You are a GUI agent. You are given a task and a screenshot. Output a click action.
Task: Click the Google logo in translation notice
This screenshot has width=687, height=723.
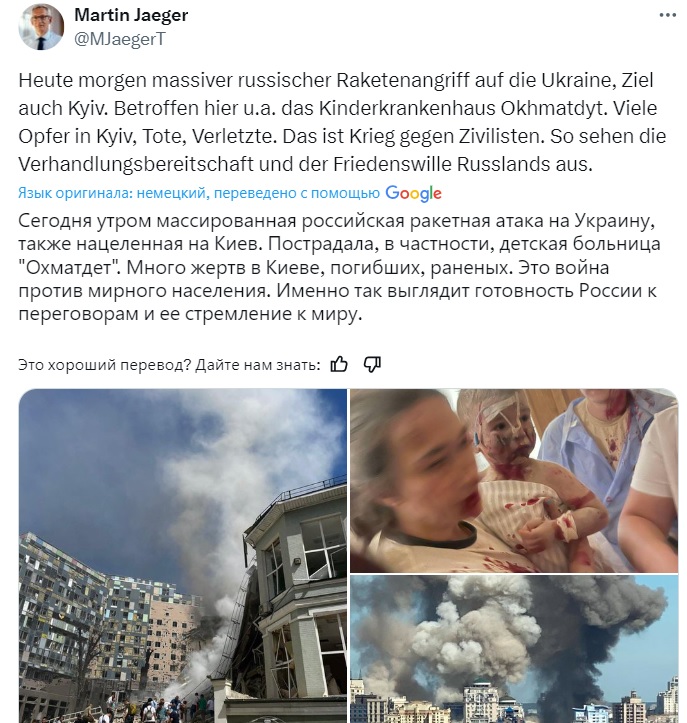(413, 194)
